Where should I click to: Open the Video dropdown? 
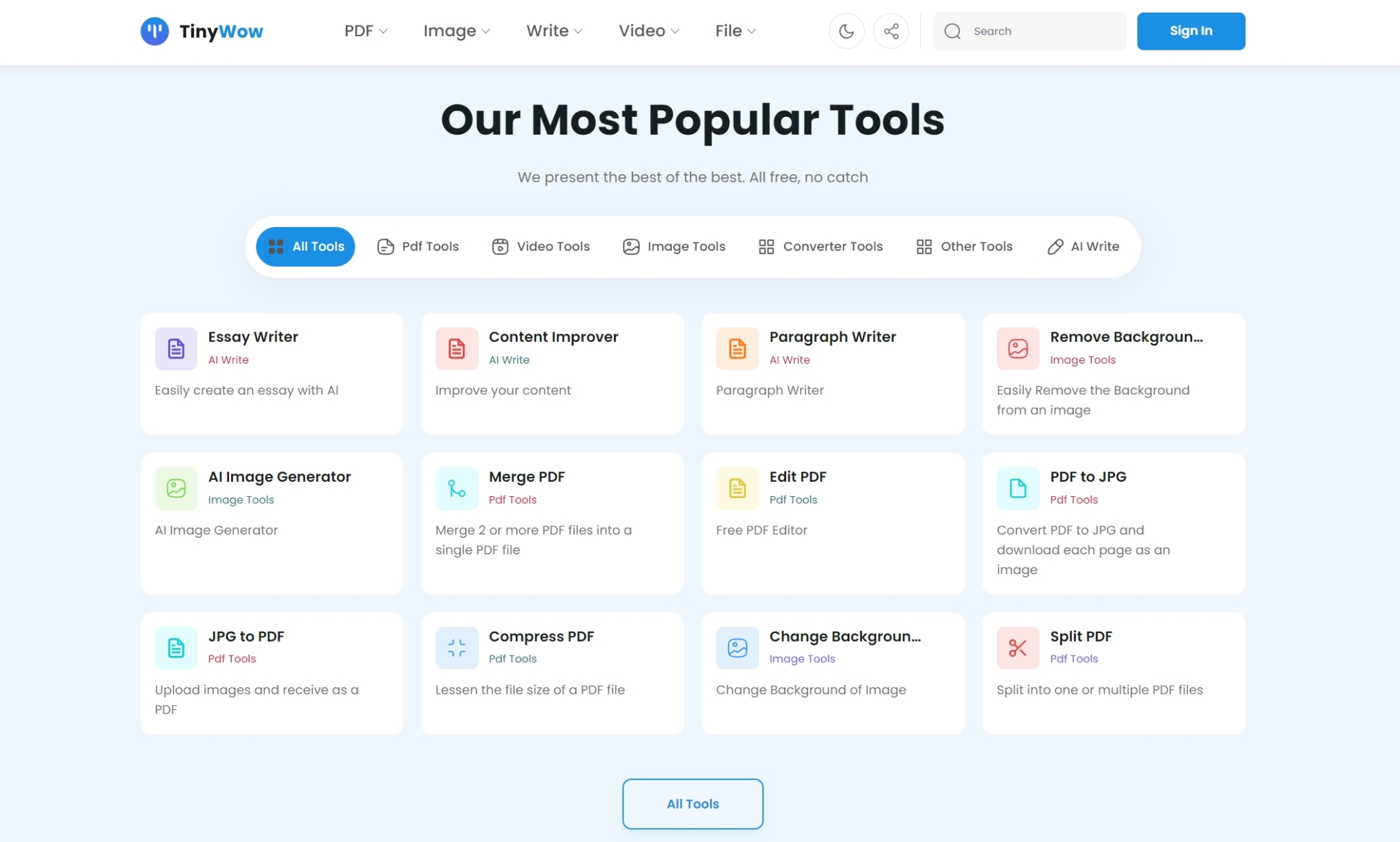pos(648,31)
